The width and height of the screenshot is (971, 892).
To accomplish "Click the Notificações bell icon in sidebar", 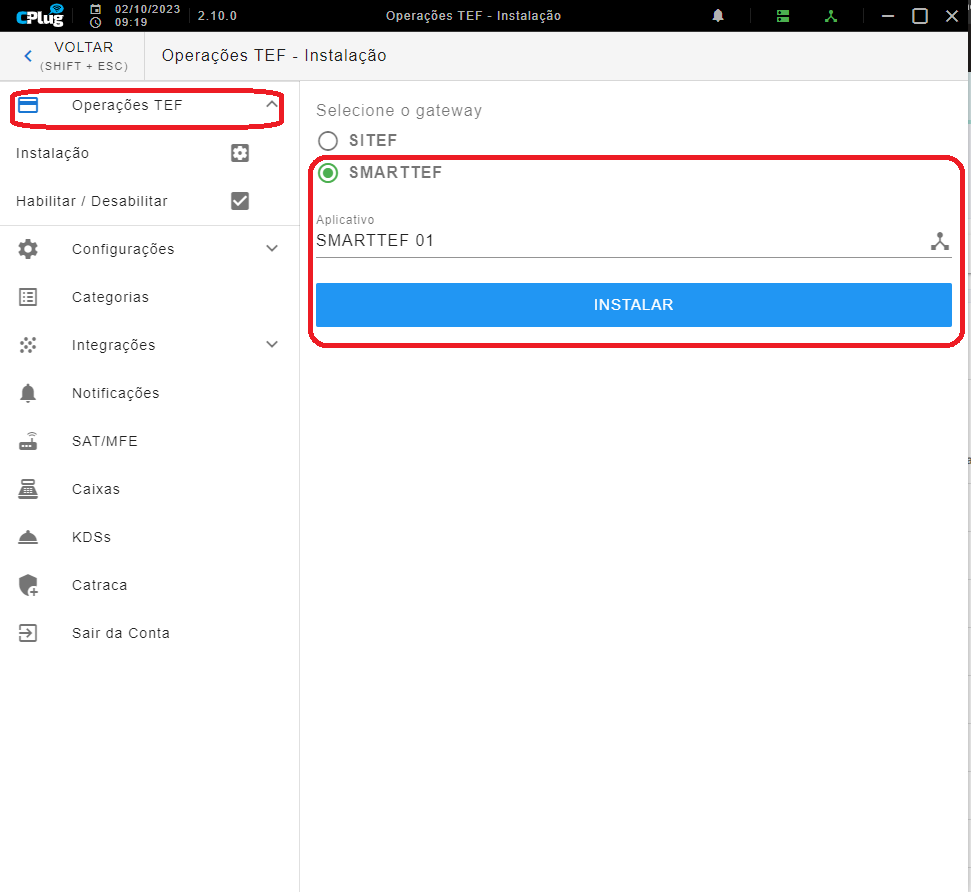I will pyautogui.click(x=28, y=393).
